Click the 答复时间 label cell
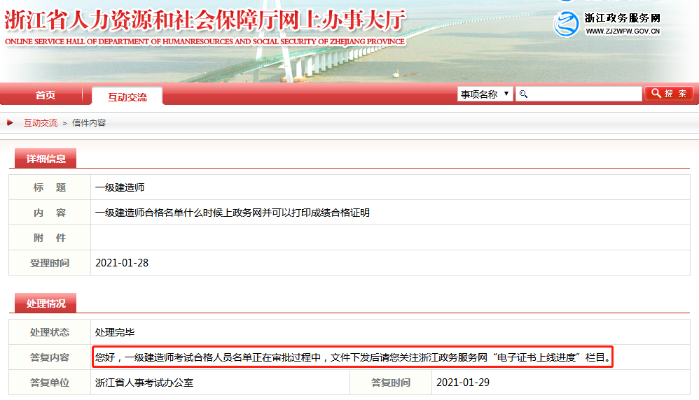Image resolution: width=699 pixels, height=400 pixels. pyautogui.click(x=391, y=383)
